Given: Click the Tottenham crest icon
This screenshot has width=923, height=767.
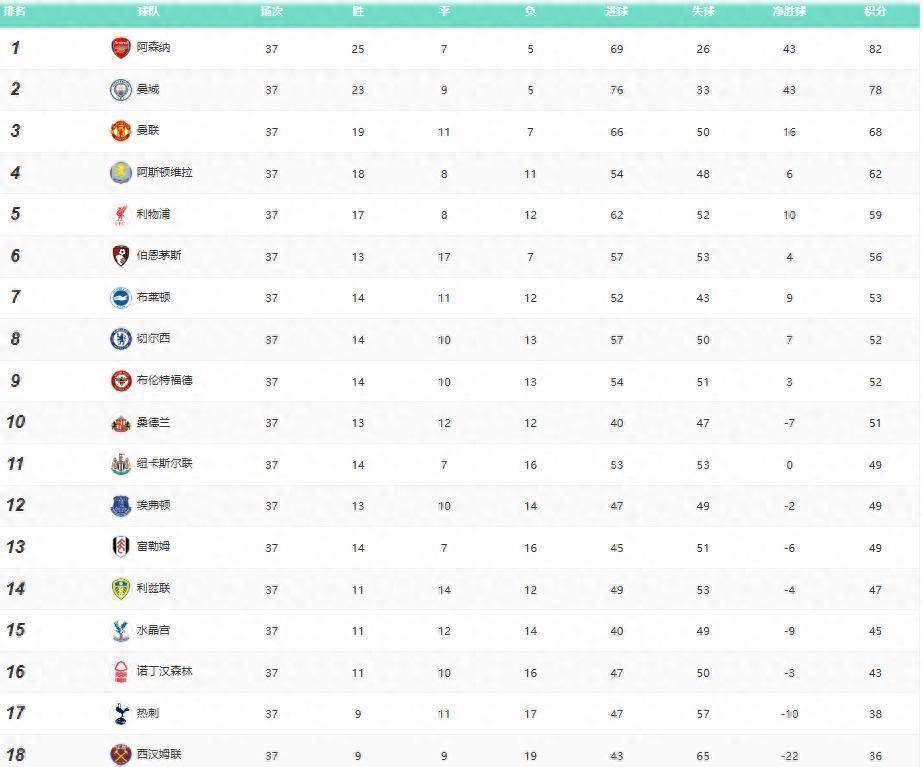Looking at the screenshot, I should pyautogui.click(x=121, y=713).
